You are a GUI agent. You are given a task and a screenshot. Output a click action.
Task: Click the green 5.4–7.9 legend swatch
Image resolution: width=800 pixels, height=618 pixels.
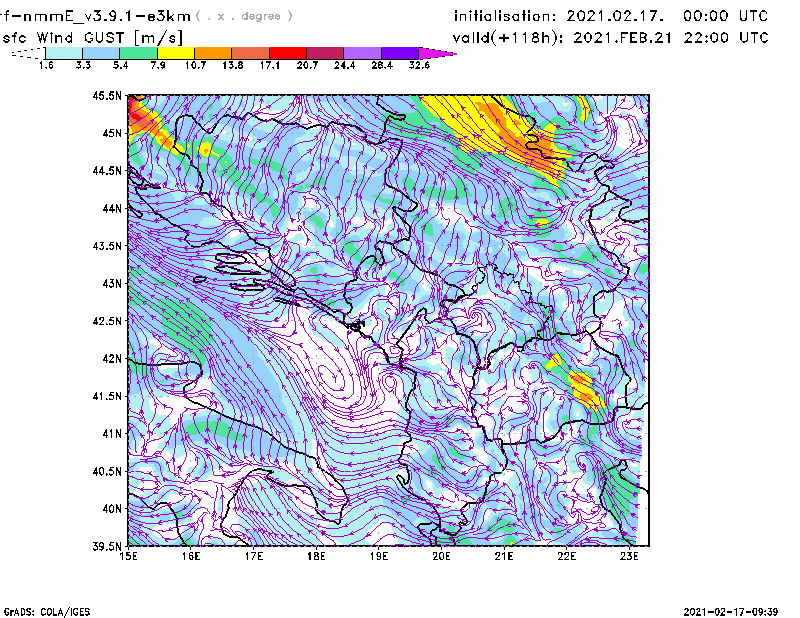[138, 53]
